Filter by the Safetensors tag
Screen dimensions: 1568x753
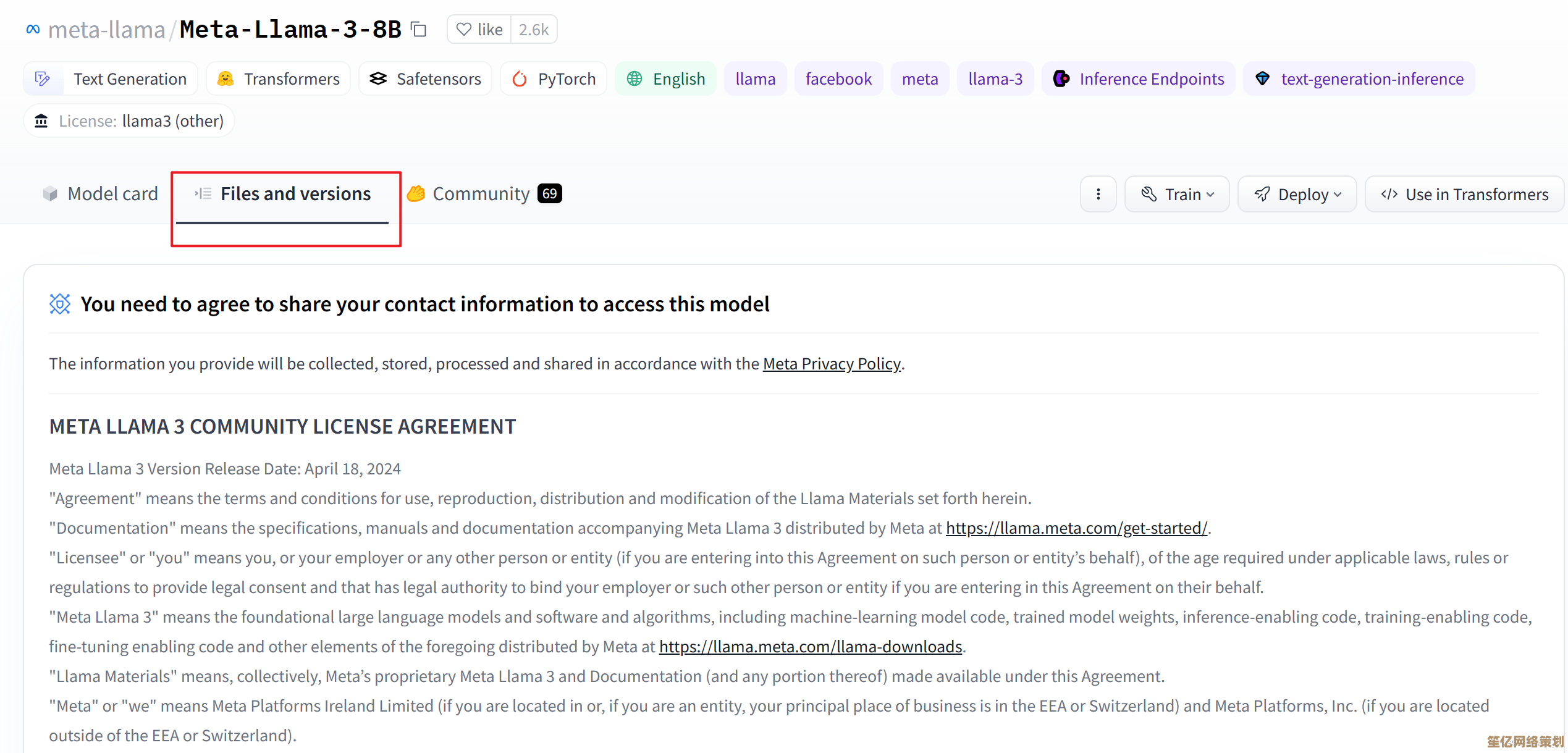pyautogui.click(x=425, y=78)
